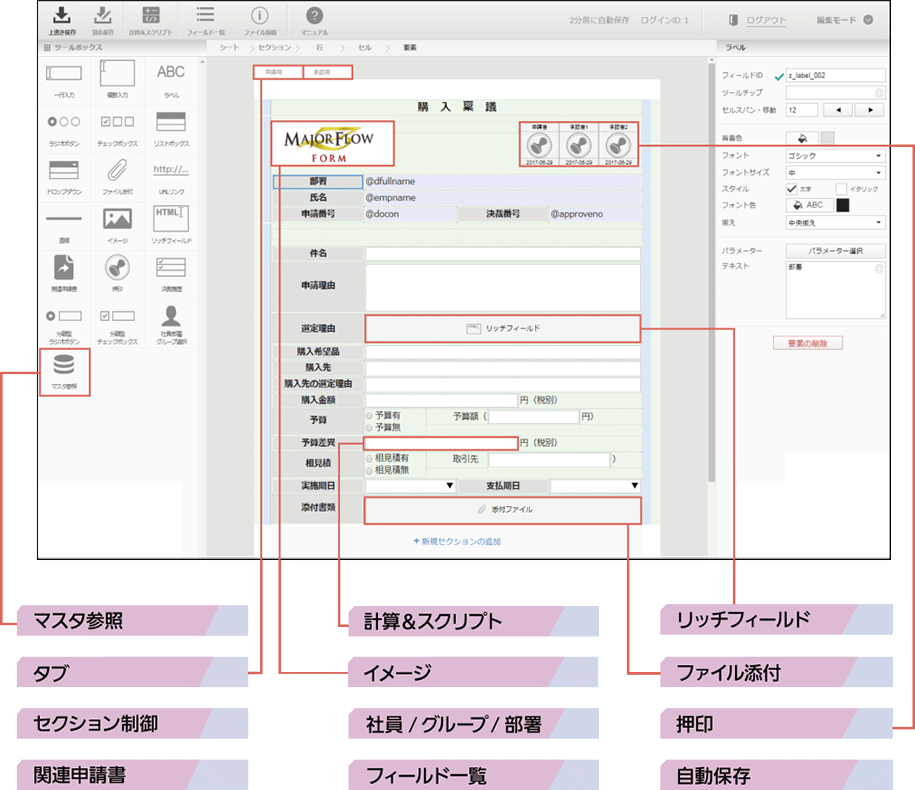Open the 揃え alignment dropdown

coord(835,222)
